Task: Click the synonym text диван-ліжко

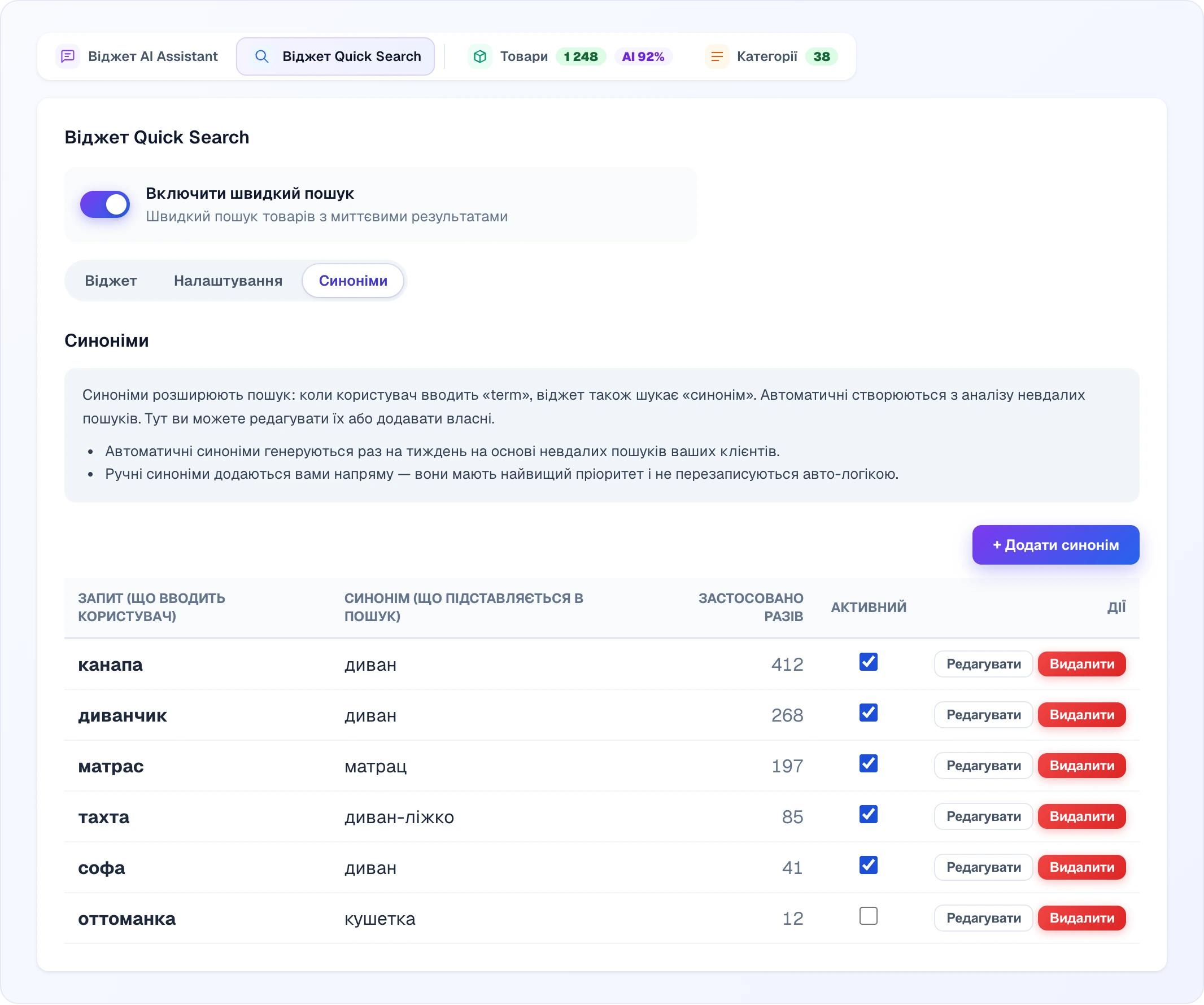Action: coord(399,817)
